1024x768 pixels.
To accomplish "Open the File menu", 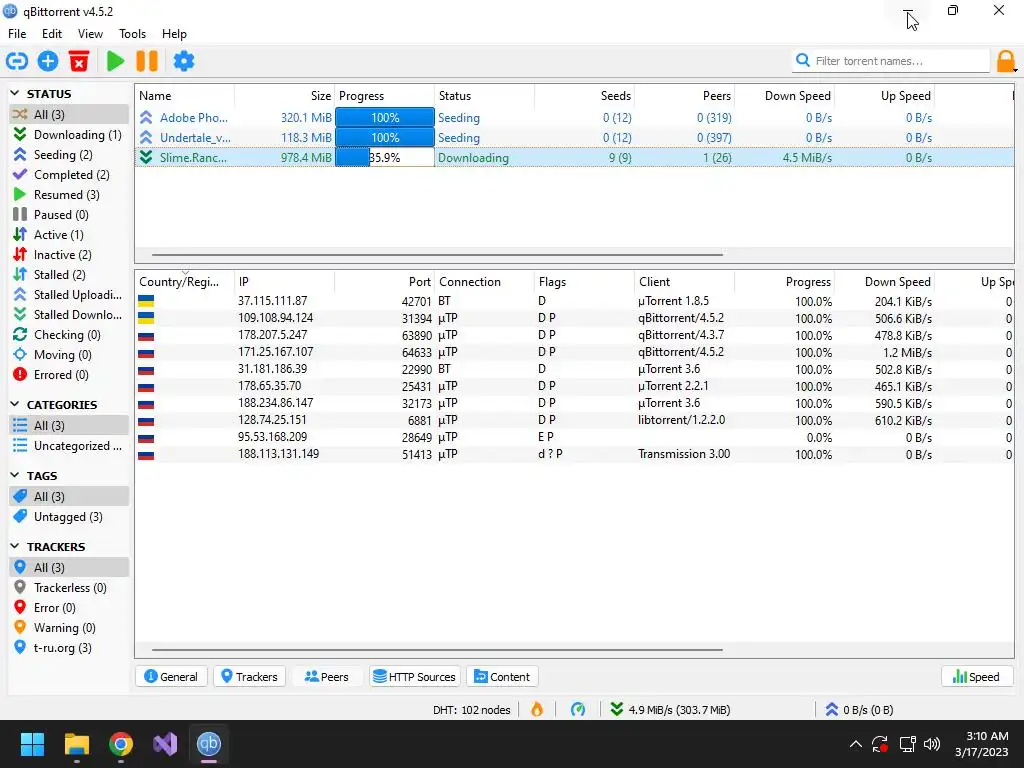I will (17, 34).
